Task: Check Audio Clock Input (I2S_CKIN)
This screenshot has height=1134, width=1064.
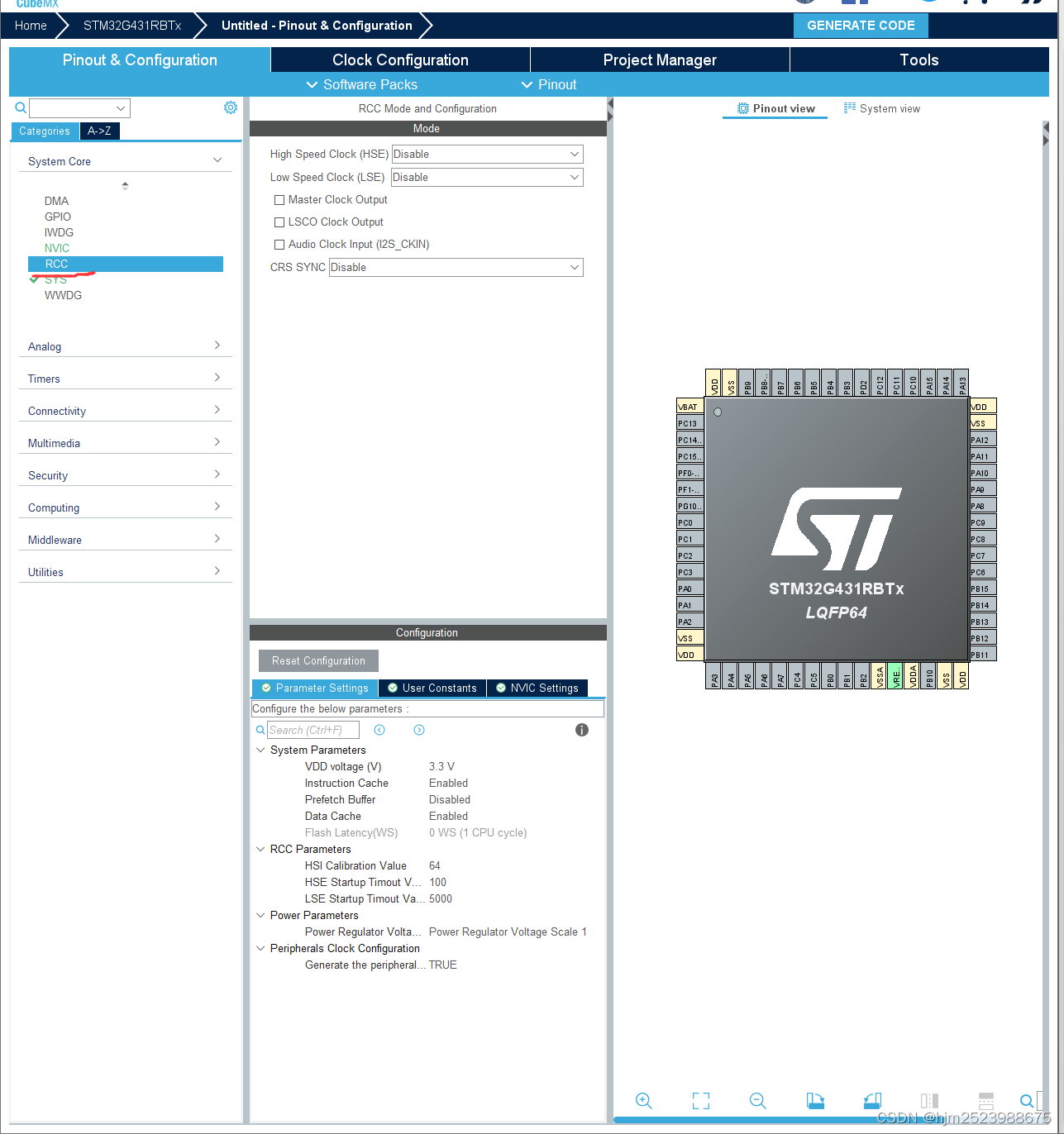Action: click(279, 244)
